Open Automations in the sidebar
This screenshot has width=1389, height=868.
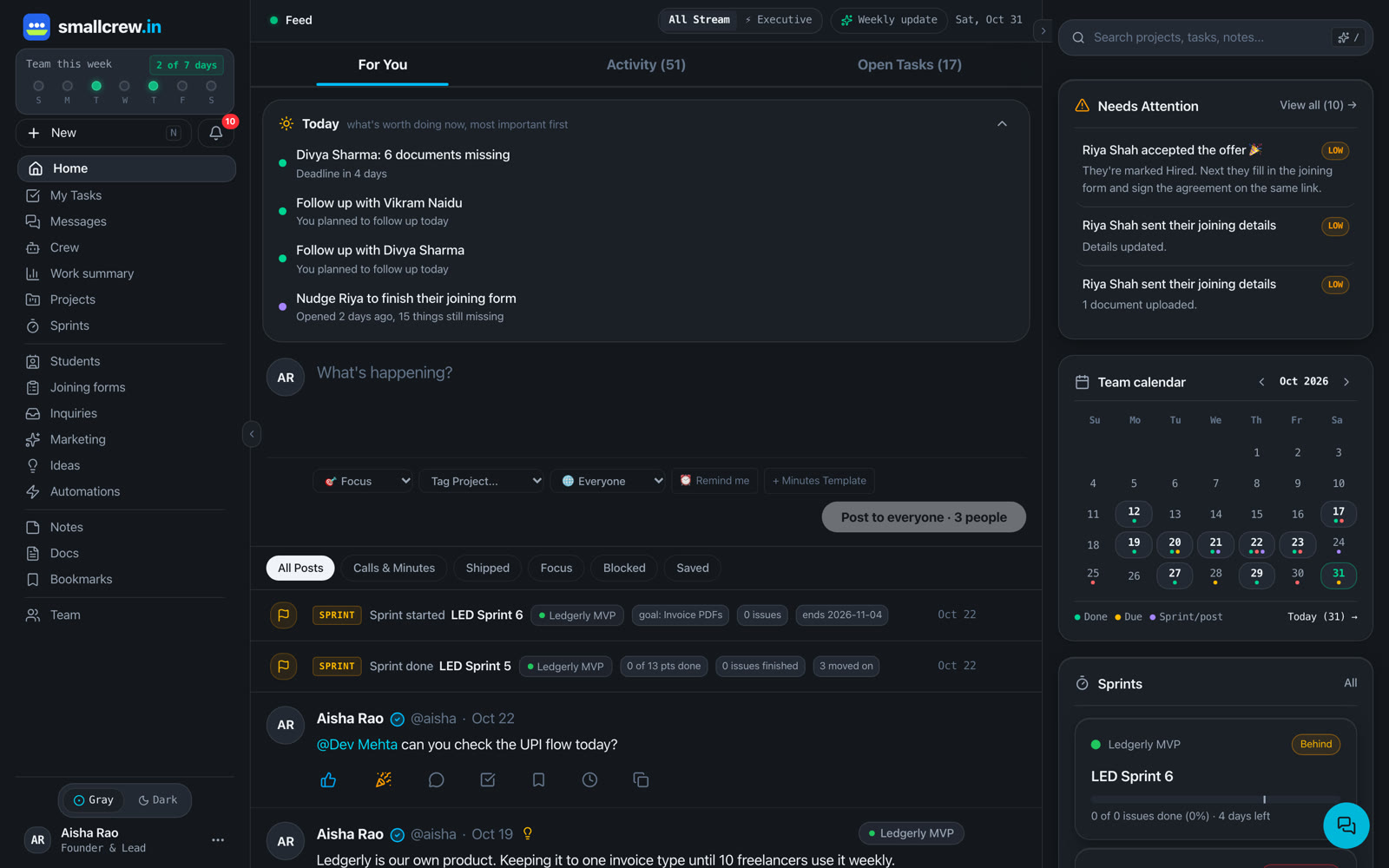pyautogui.click(x=126, y=492)
